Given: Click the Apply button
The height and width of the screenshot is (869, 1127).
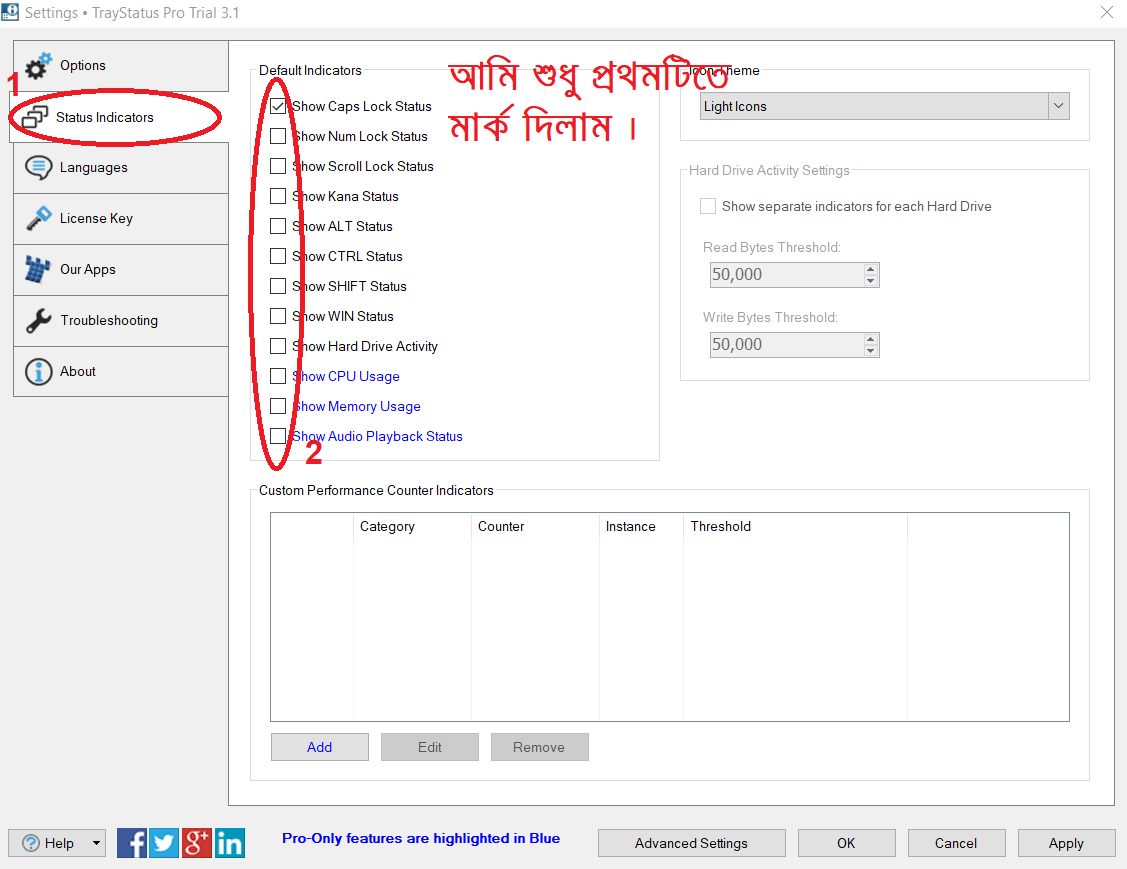Looking at the screenshot, I should (1067, 843).
